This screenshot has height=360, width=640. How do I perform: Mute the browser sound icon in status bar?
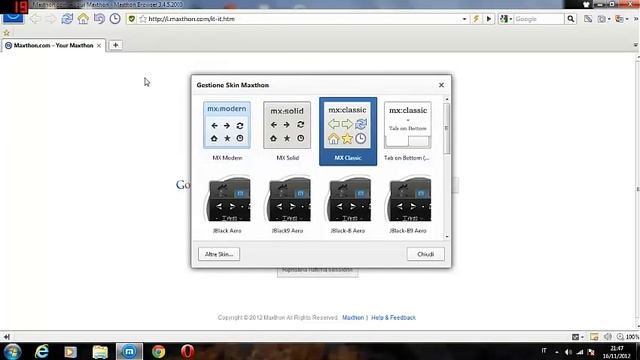(x=607, y=337)
